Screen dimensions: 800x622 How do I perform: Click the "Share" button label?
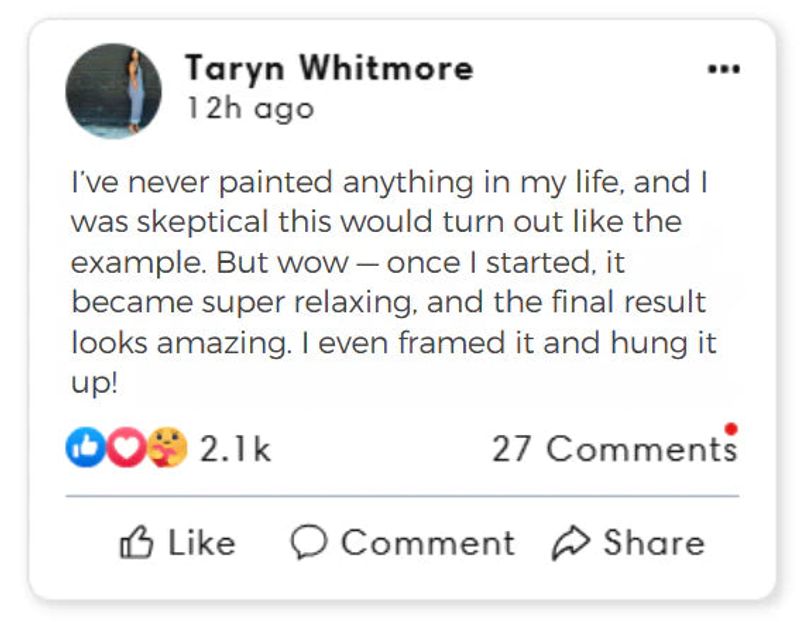pos(654,542)
